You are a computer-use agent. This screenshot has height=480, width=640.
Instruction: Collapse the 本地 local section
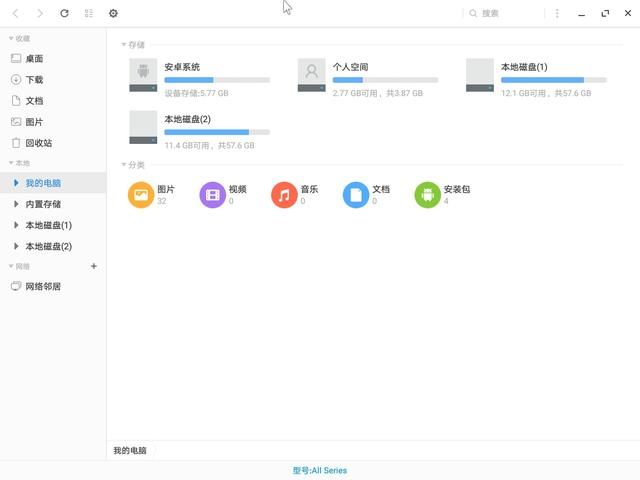pos(11,163)
